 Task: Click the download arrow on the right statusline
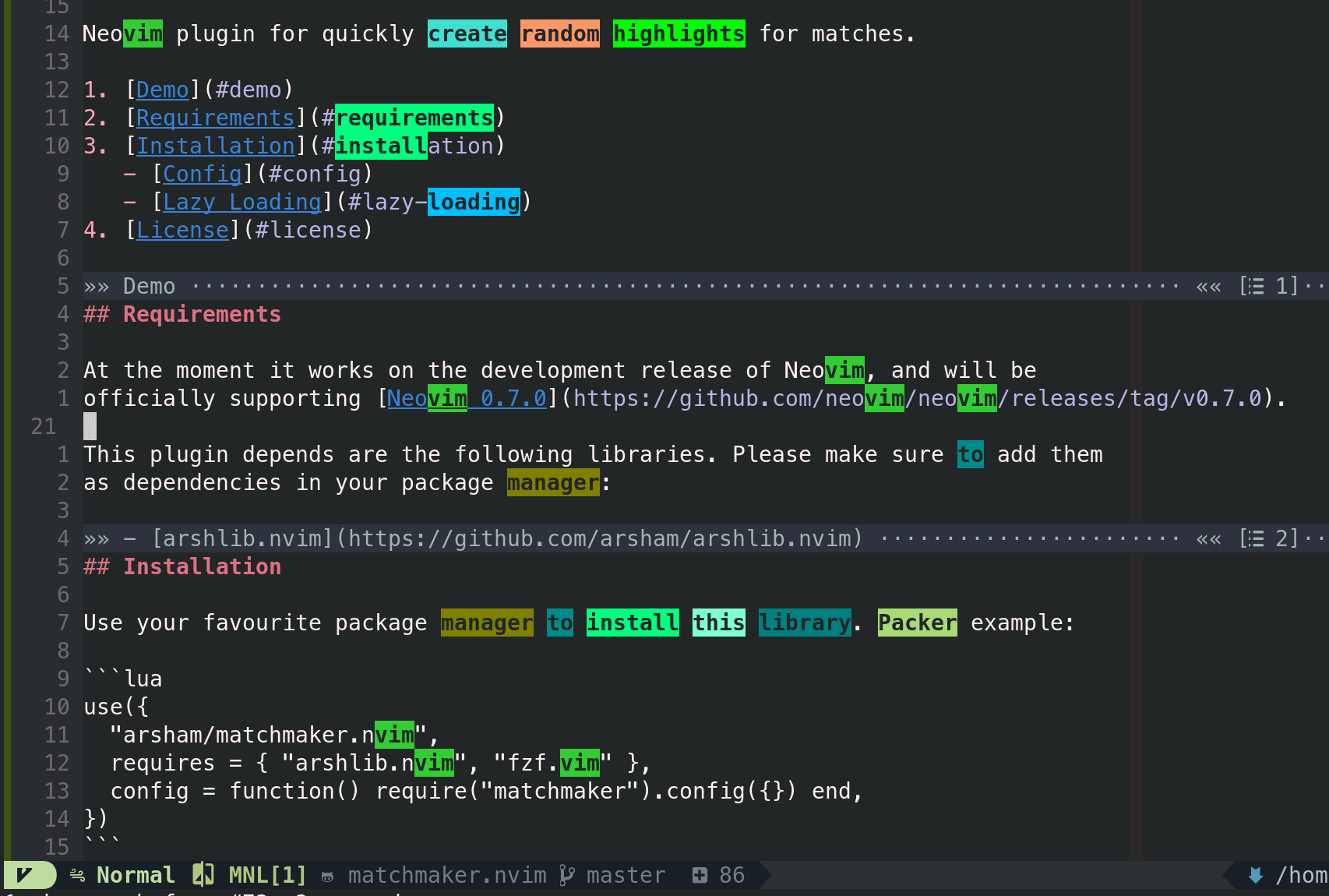1255,874
